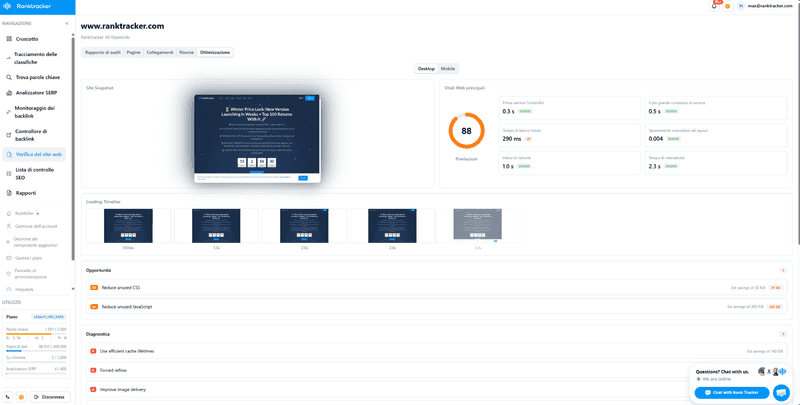Click the Trova parole chiave search icon
This screenshot has width=800, height=405.
click(9, 76)
